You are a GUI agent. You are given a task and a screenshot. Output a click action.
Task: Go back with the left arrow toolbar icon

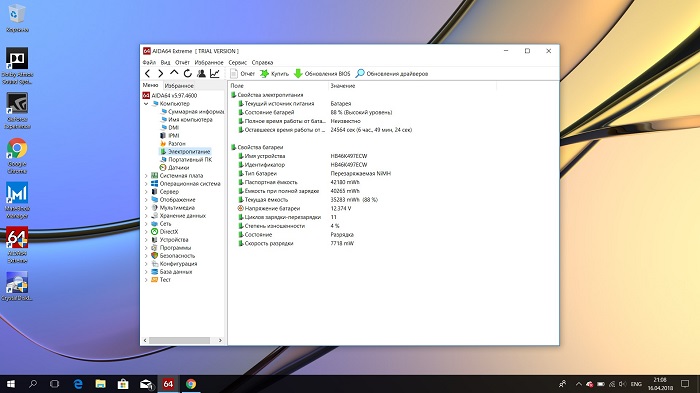pyautogui.click(x=148, y=74)
